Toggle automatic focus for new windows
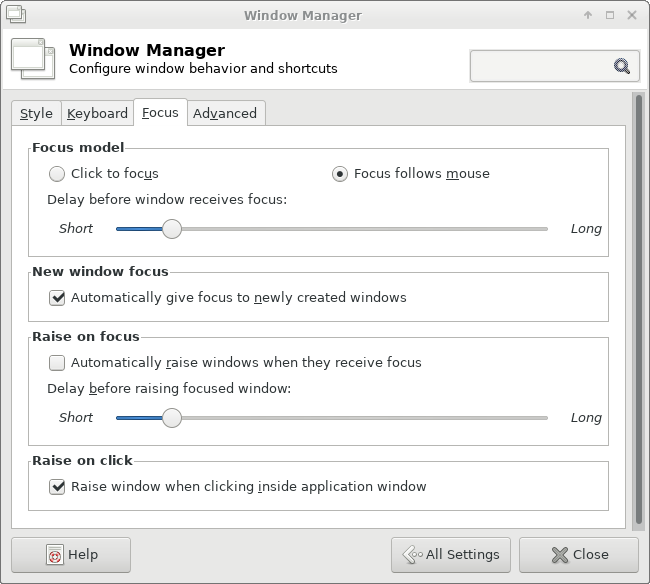 click(x=57, y=298)
